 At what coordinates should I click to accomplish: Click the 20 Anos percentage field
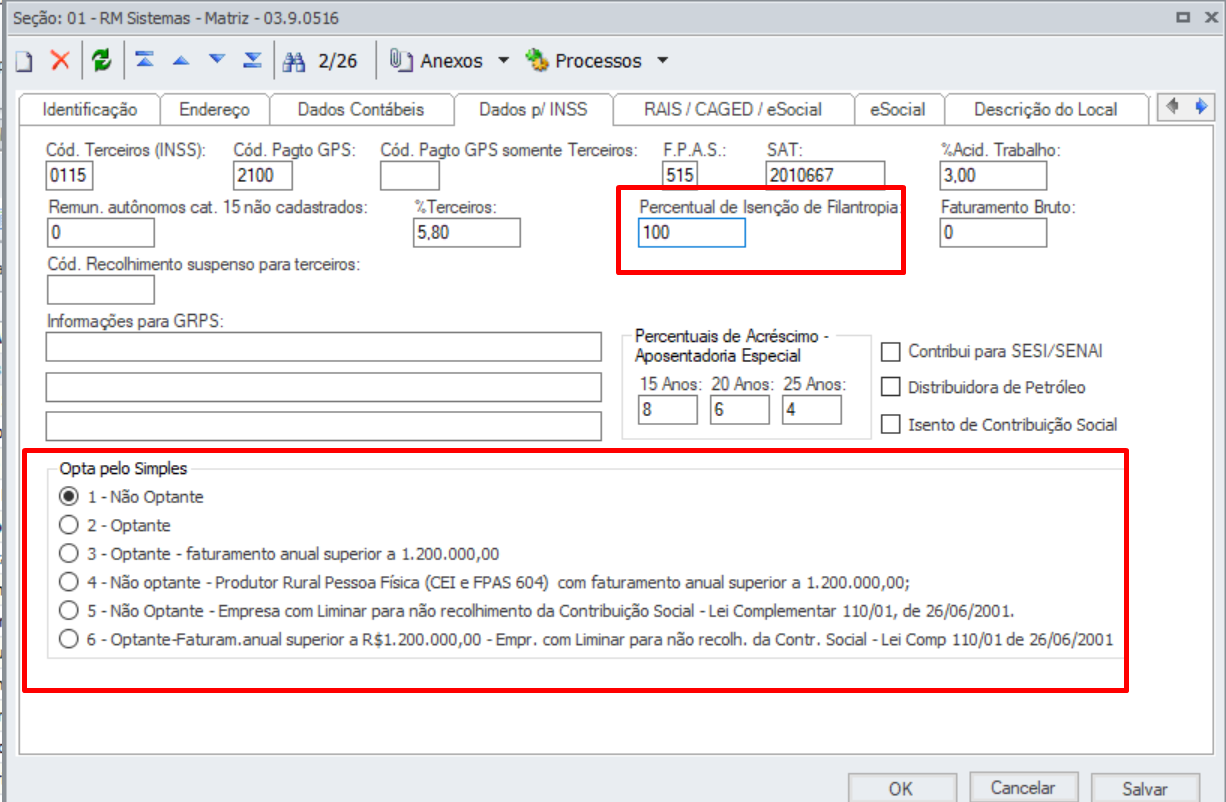[x=740, y=410]
